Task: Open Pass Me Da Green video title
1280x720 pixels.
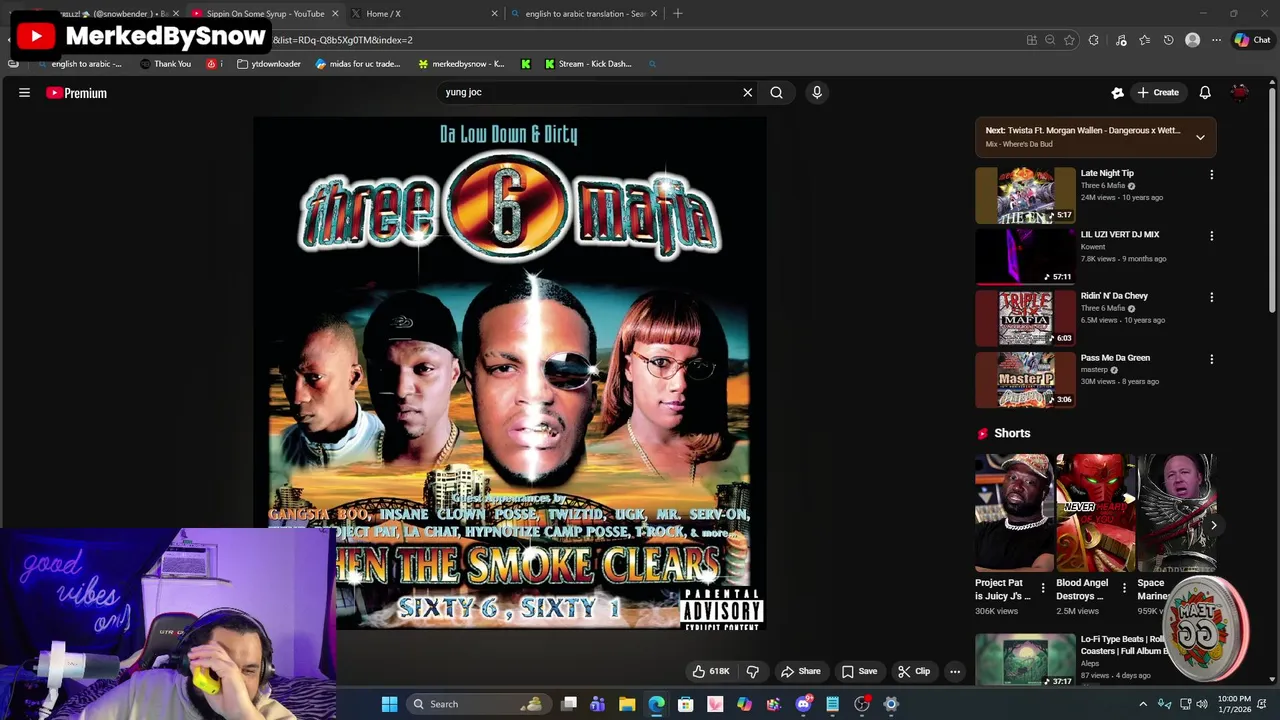Action: click(x=1115, y=357)
